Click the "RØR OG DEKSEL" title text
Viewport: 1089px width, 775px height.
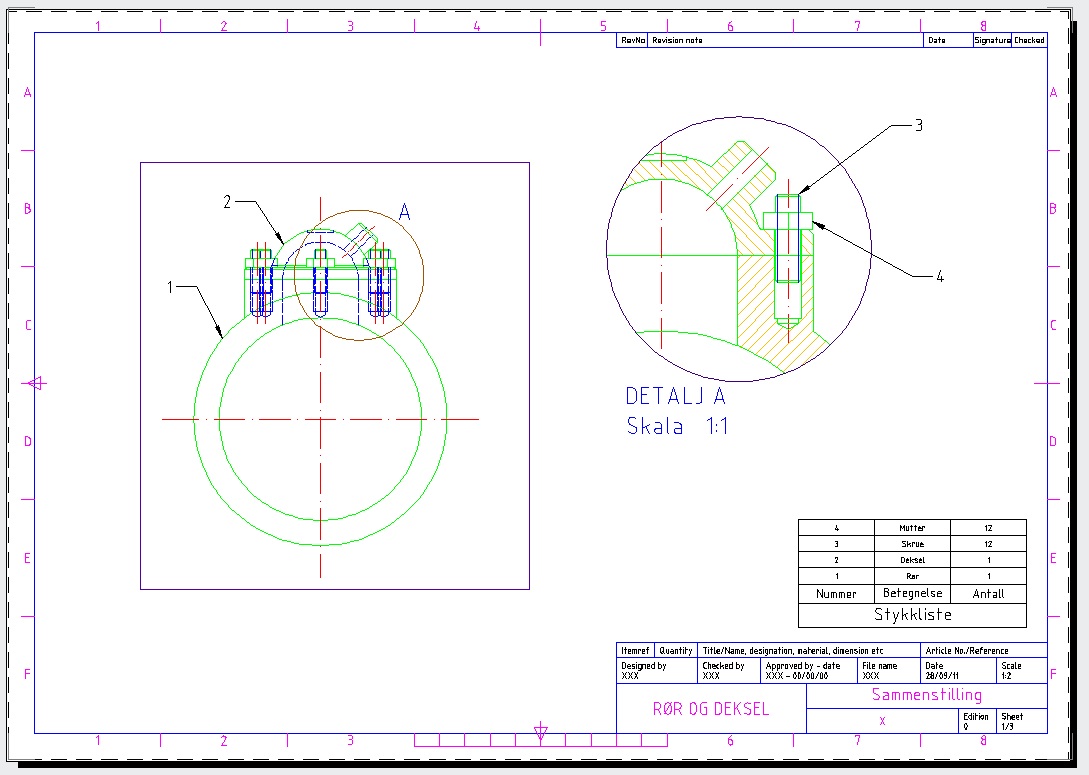tap(710, 708)
